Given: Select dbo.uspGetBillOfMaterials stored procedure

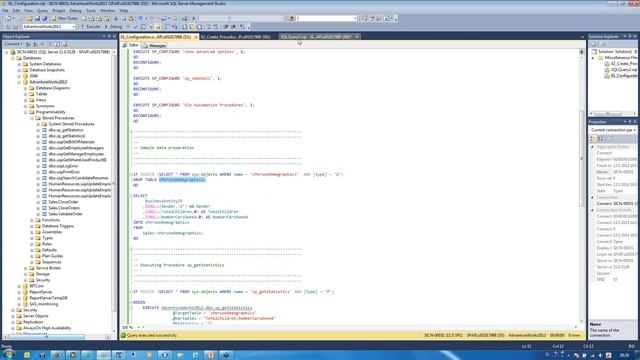Looking at the screenshot, I should tap(71, 142).
